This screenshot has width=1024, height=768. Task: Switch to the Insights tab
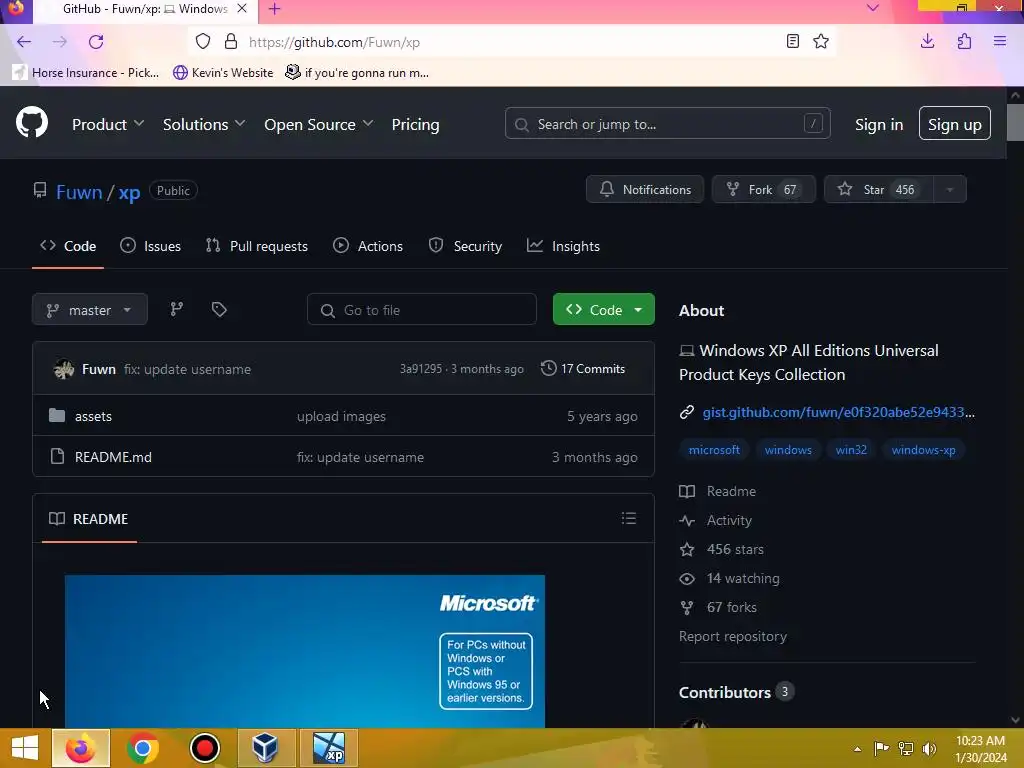coord(563,246)
